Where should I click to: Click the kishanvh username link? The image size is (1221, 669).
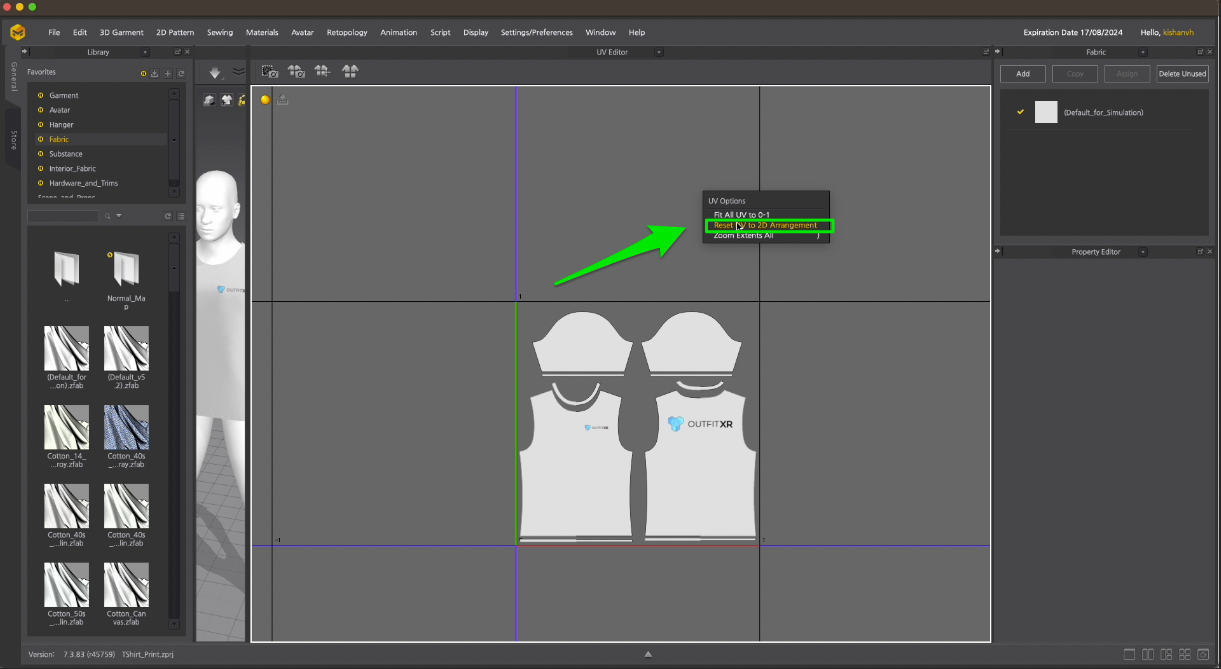[1178, 32]
